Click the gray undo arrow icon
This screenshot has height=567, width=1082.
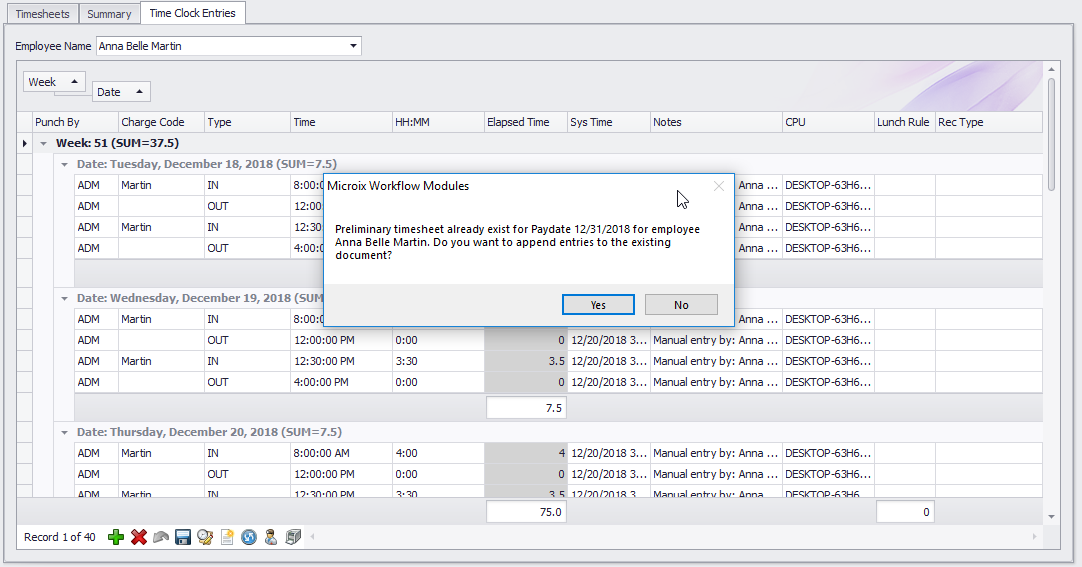pos(161,537)
